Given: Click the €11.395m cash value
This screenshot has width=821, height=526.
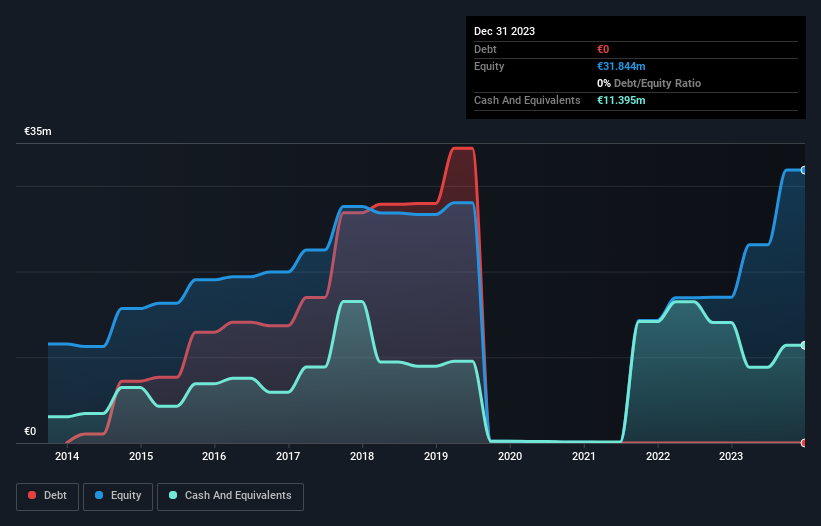Looking at the screenshot, I should [621, 100].
